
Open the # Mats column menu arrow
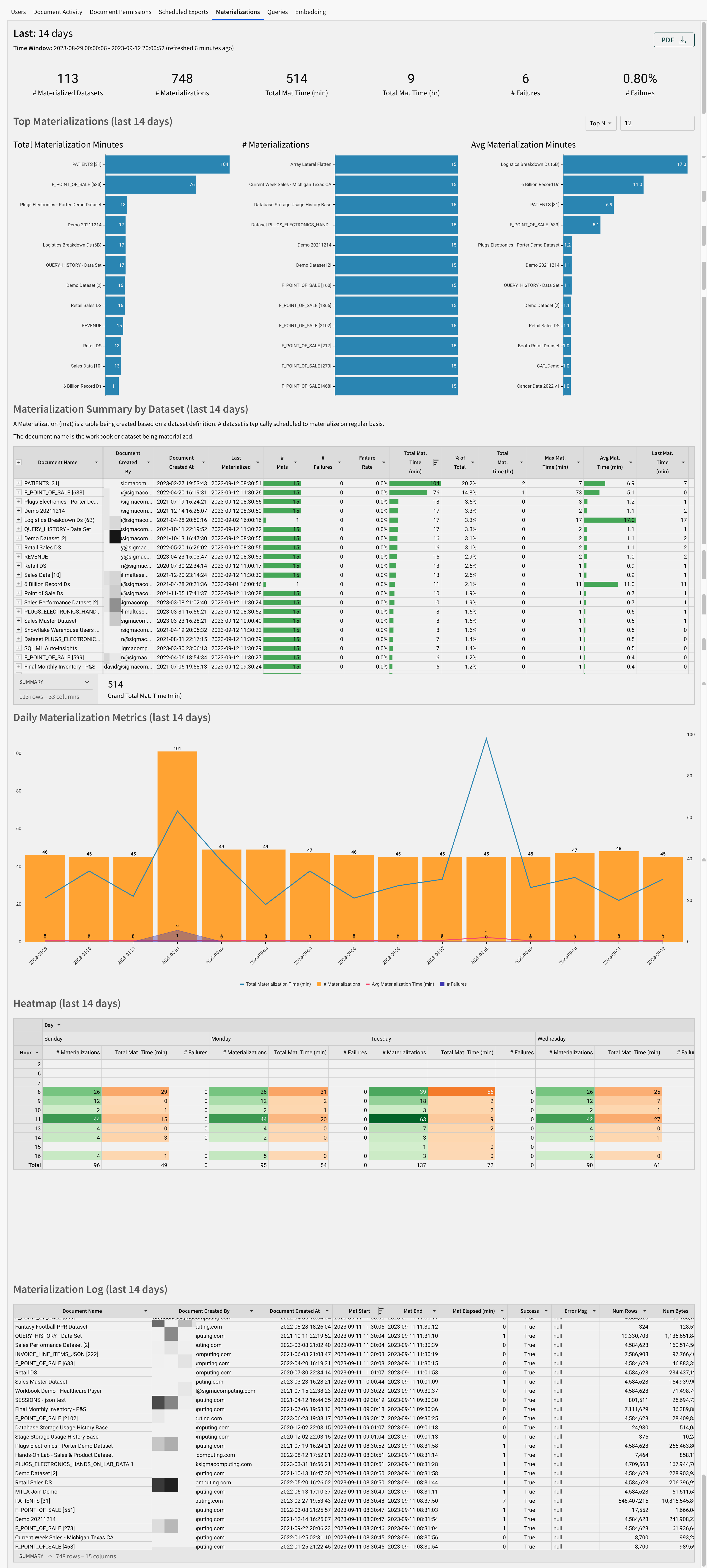coord(296,463)
